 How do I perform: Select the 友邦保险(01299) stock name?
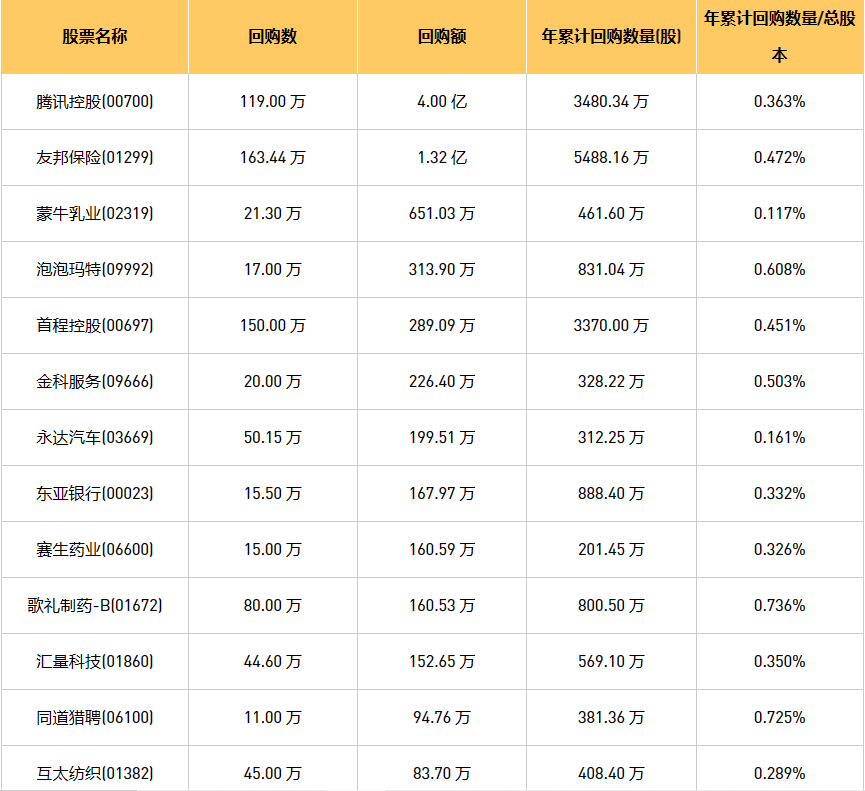click(94, 158)
